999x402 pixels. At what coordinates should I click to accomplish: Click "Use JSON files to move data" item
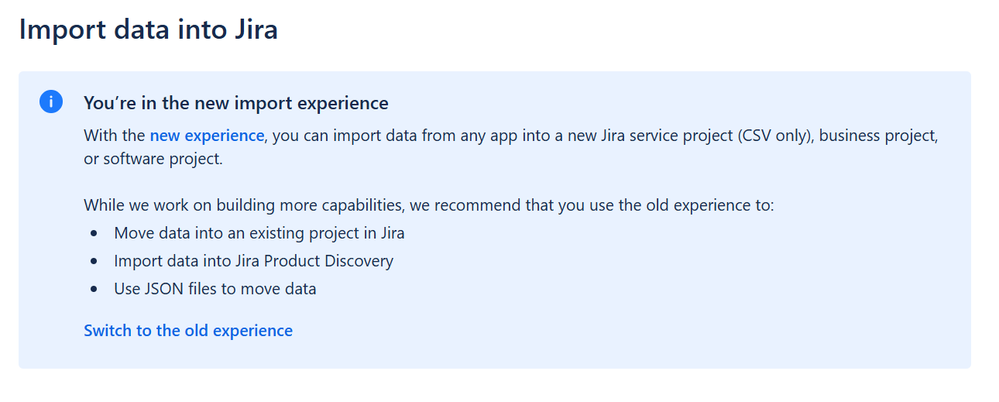(x=215, y=288)
